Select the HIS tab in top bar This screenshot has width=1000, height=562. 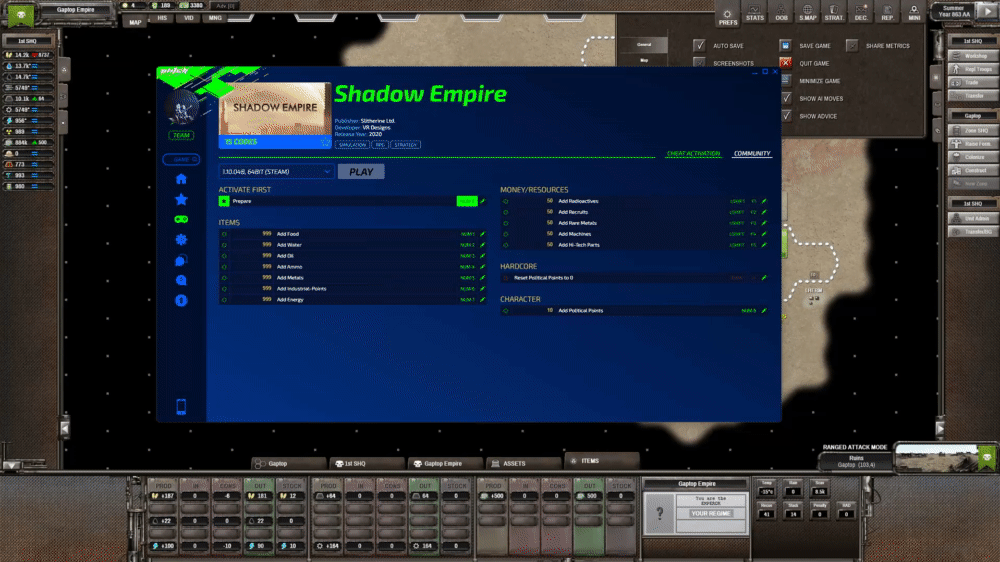coord(162,18)
